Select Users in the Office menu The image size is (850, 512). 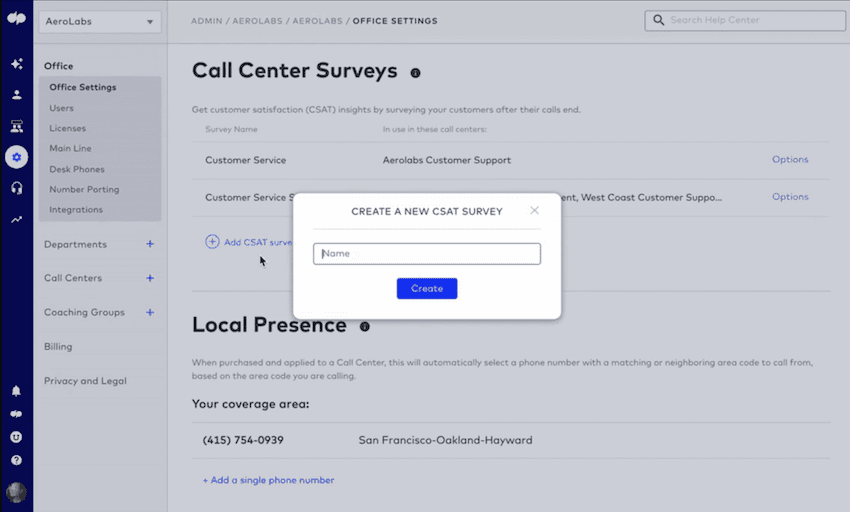tap(62, 108)
